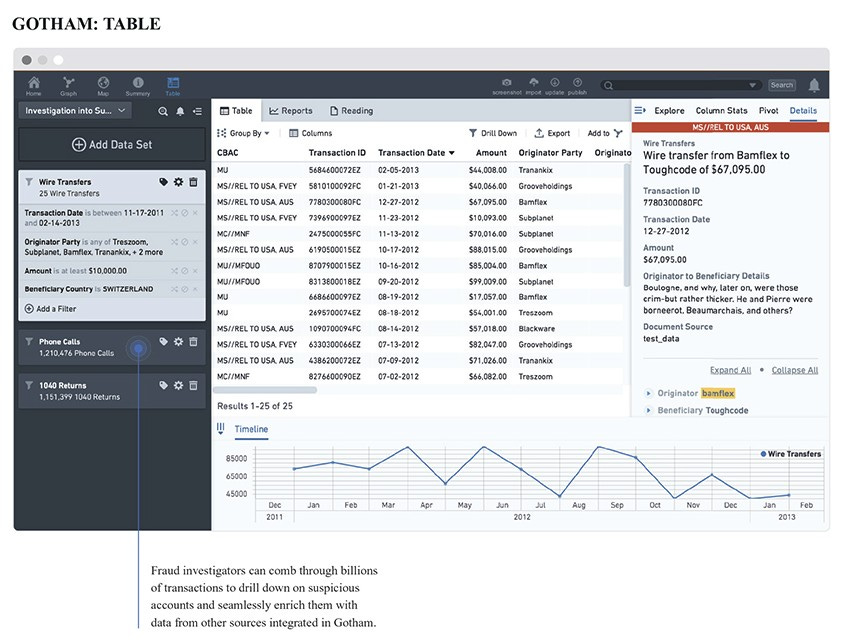Click the sidebar bell icon

[x=180, y=111]
